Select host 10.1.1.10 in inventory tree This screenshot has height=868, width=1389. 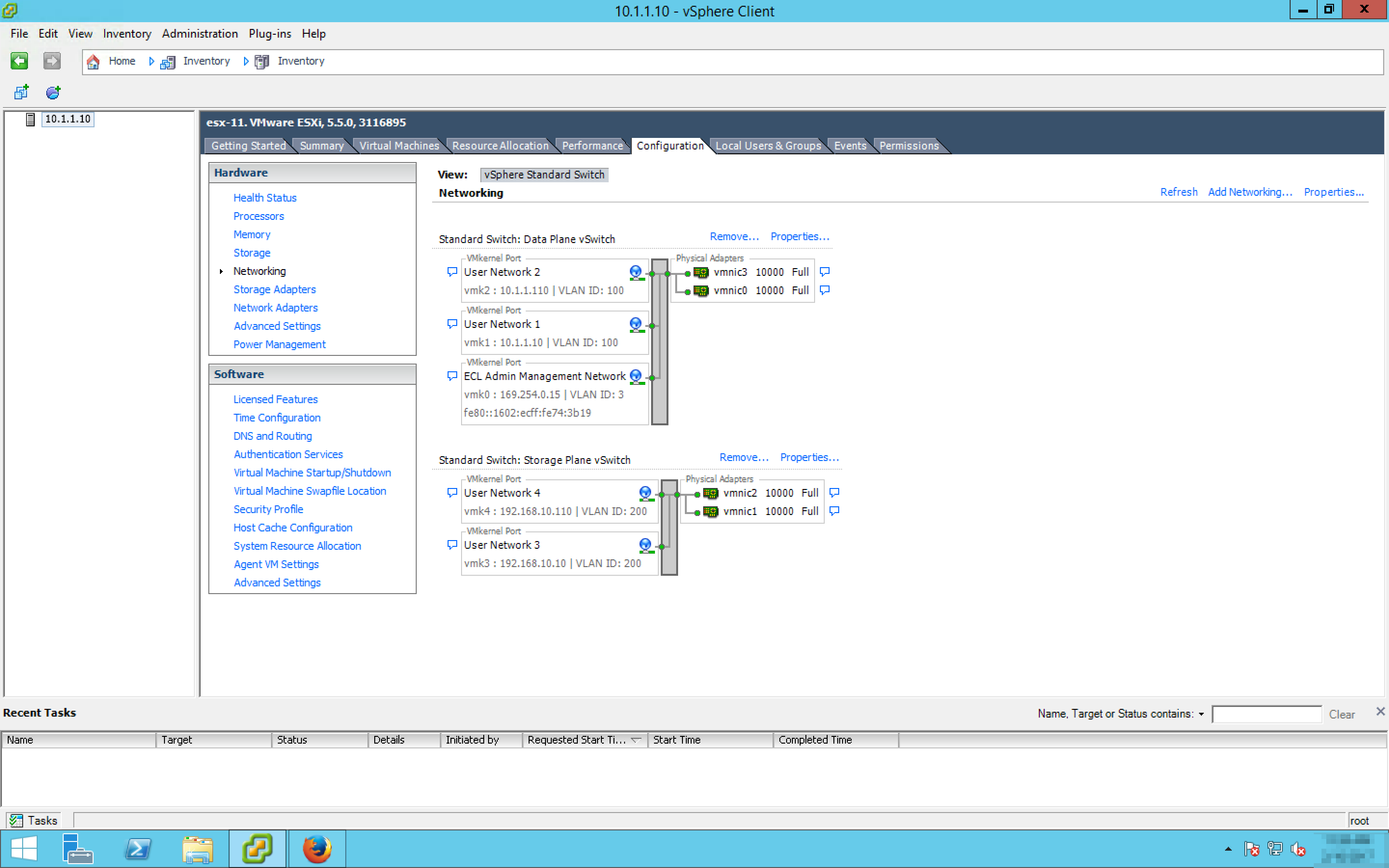67,119
